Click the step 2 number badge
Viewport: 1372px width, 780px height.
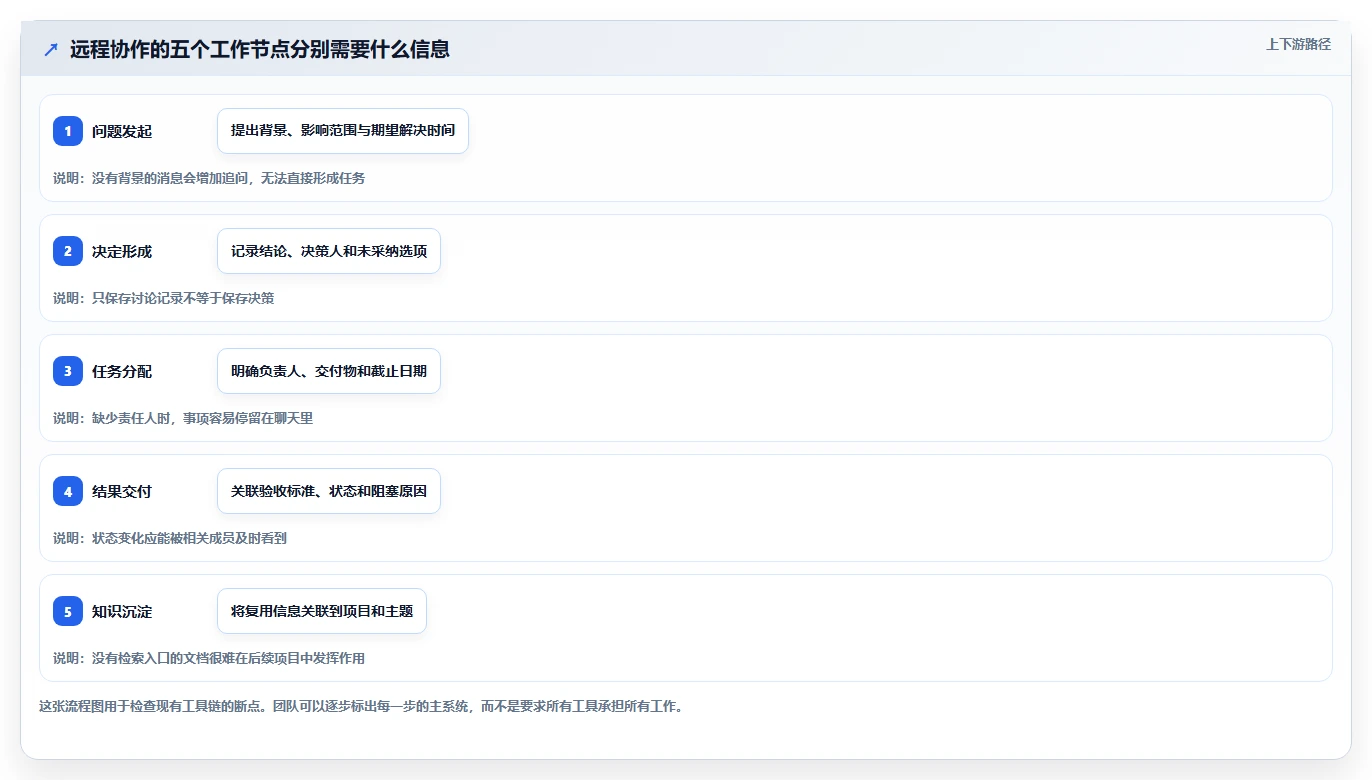[68, 251]
